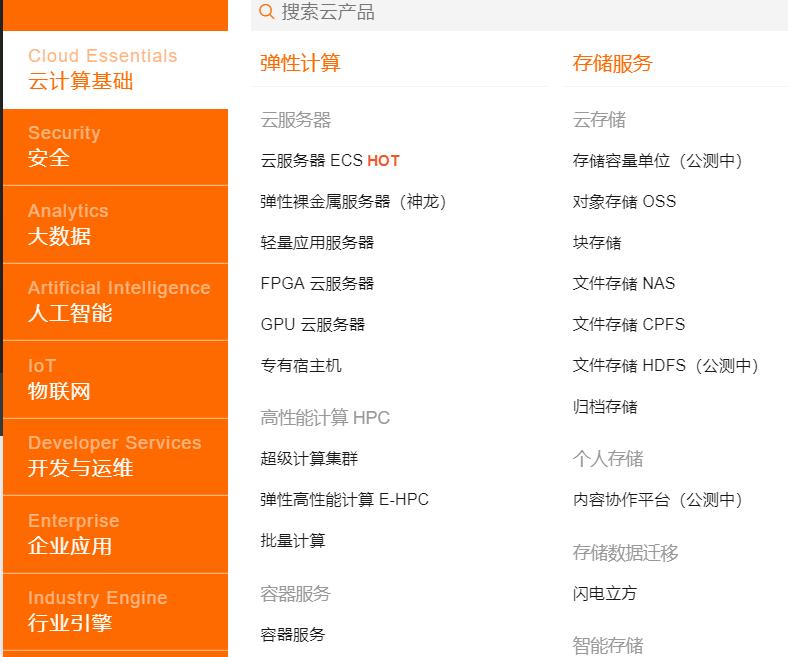Focus the 搜索云产品 search field
The image size is (788, 657).
[519, 13]
